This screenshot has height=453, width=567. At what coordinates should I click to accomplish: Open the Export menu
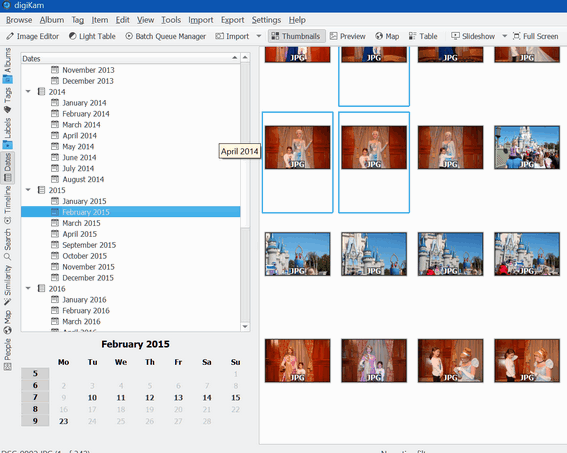tap(233, 20)
